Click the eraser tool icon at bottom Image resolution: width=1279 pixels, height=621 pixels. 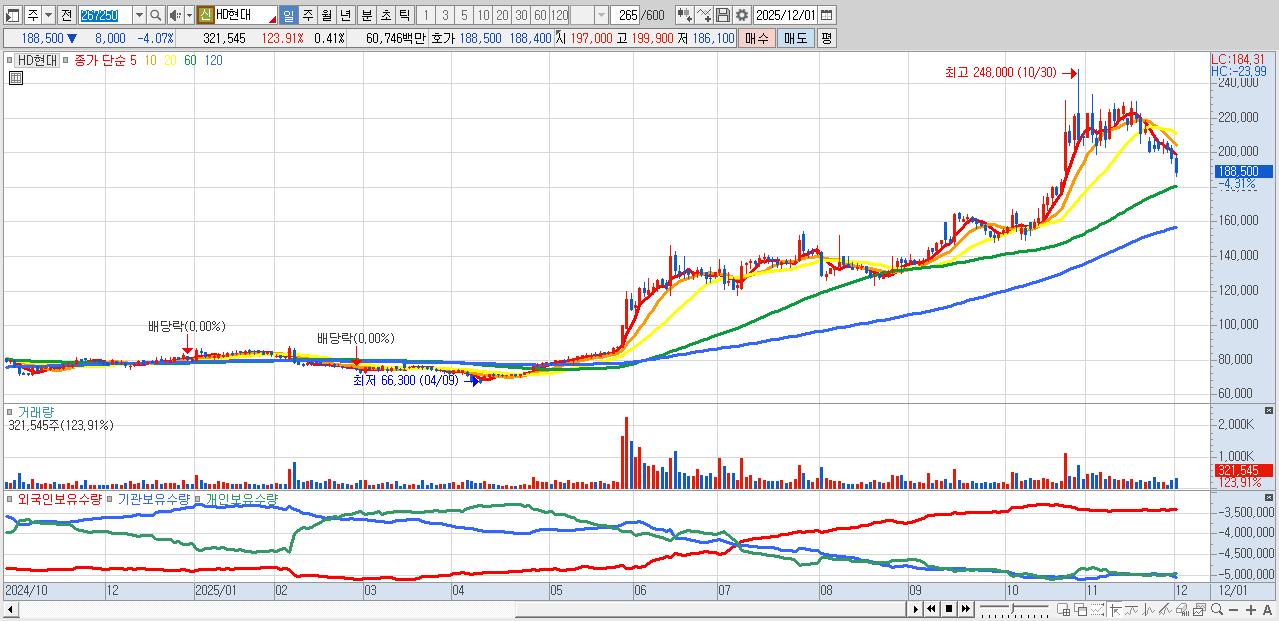pos(1183,609)
